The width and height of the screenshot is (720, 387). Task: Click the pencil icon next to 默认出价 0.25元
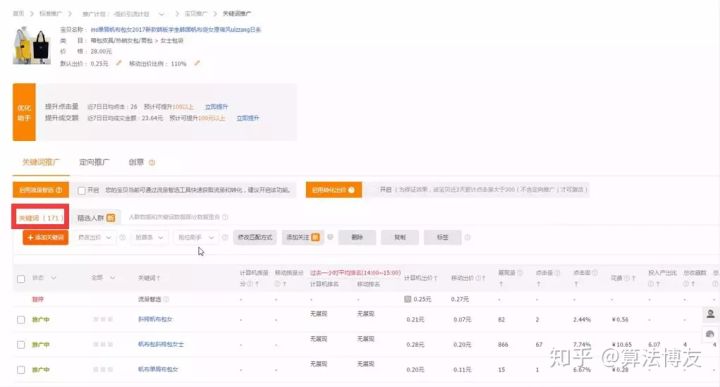[119, 63]
